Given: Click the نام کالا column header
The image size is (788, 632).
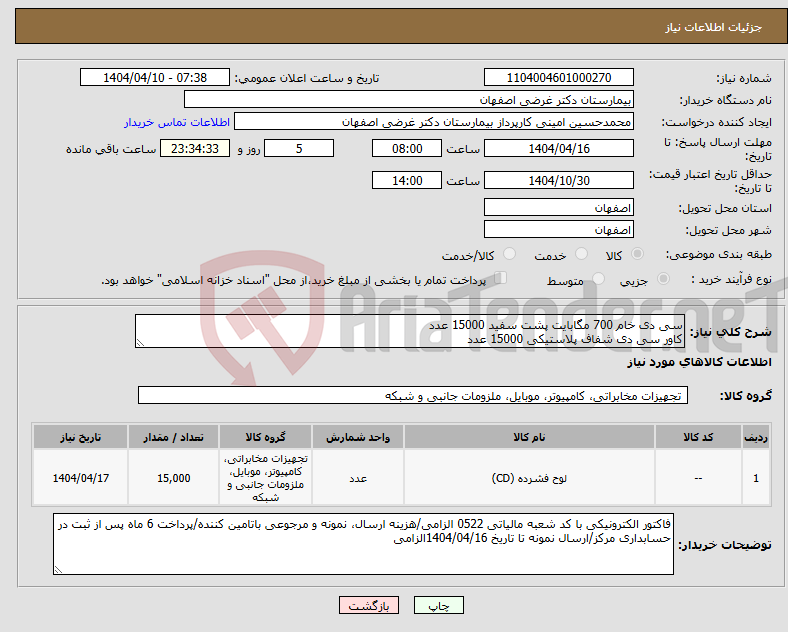Looking at the screenshot, I should pos(529,437).
